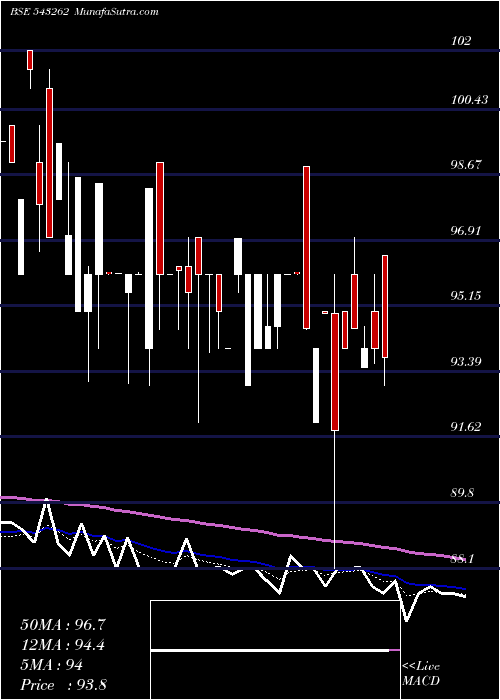Click the 98.67 price axis label

click(466, 165)
